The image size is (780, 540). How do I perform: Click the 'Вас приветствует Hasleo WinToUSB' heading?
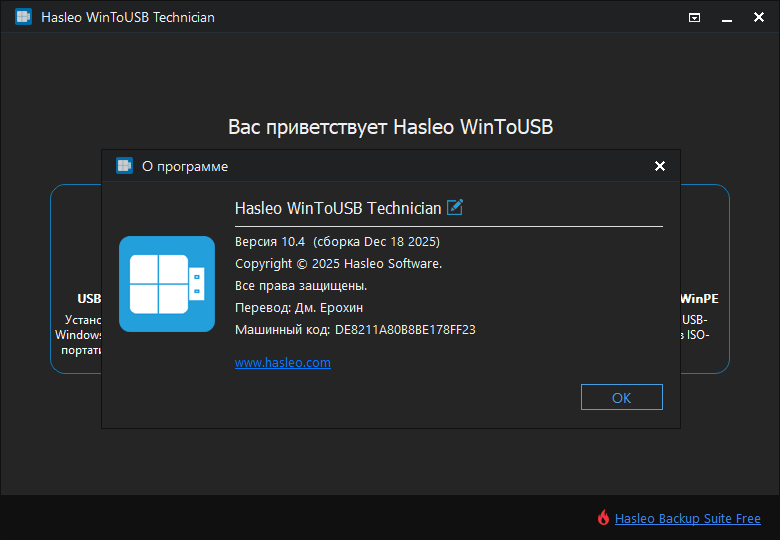click(x=390, y=127)
